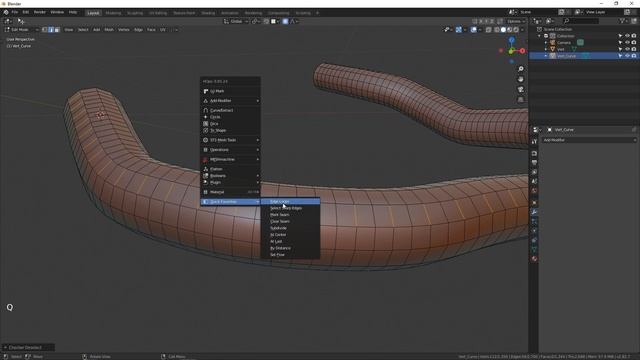This screenshot has width=640, height=360.
Task: Open the Tool properties tab icon
Action: [534, 142]
